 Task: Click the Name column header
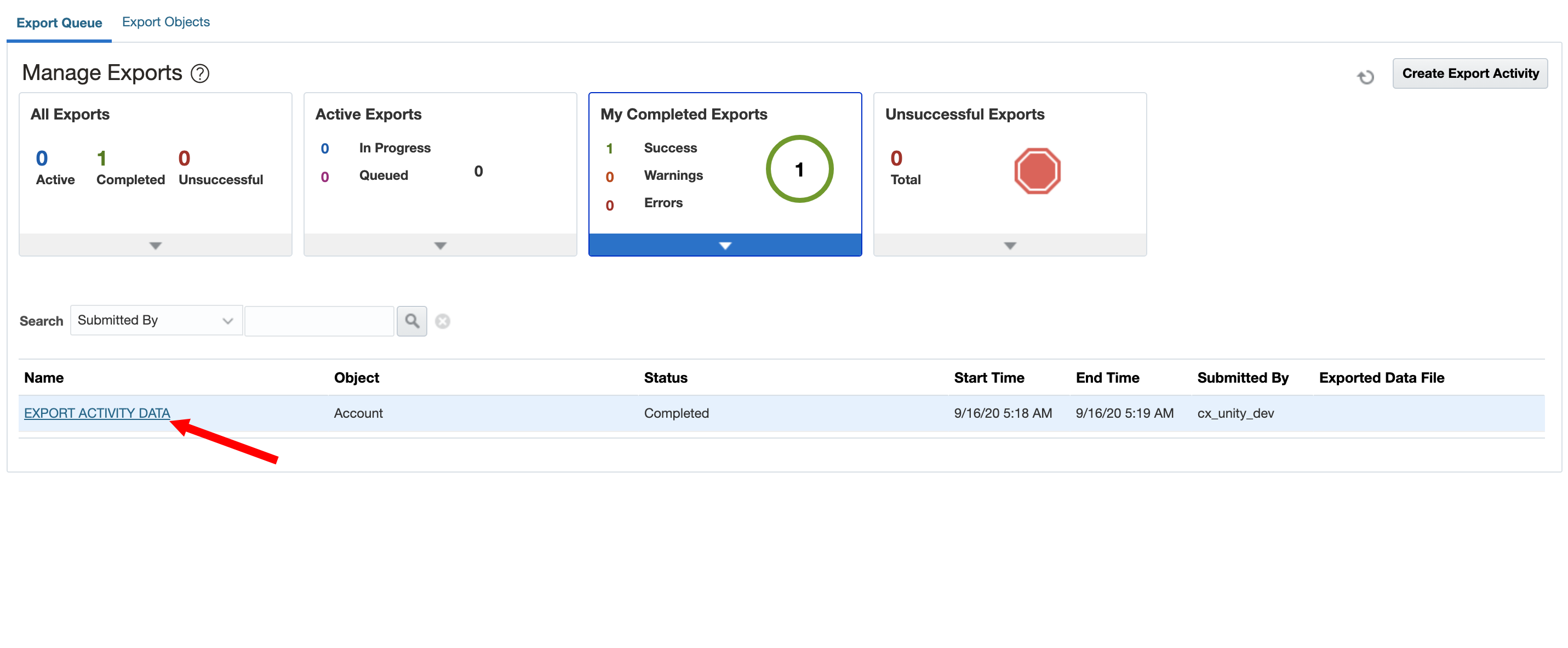[x=44, y=378]
